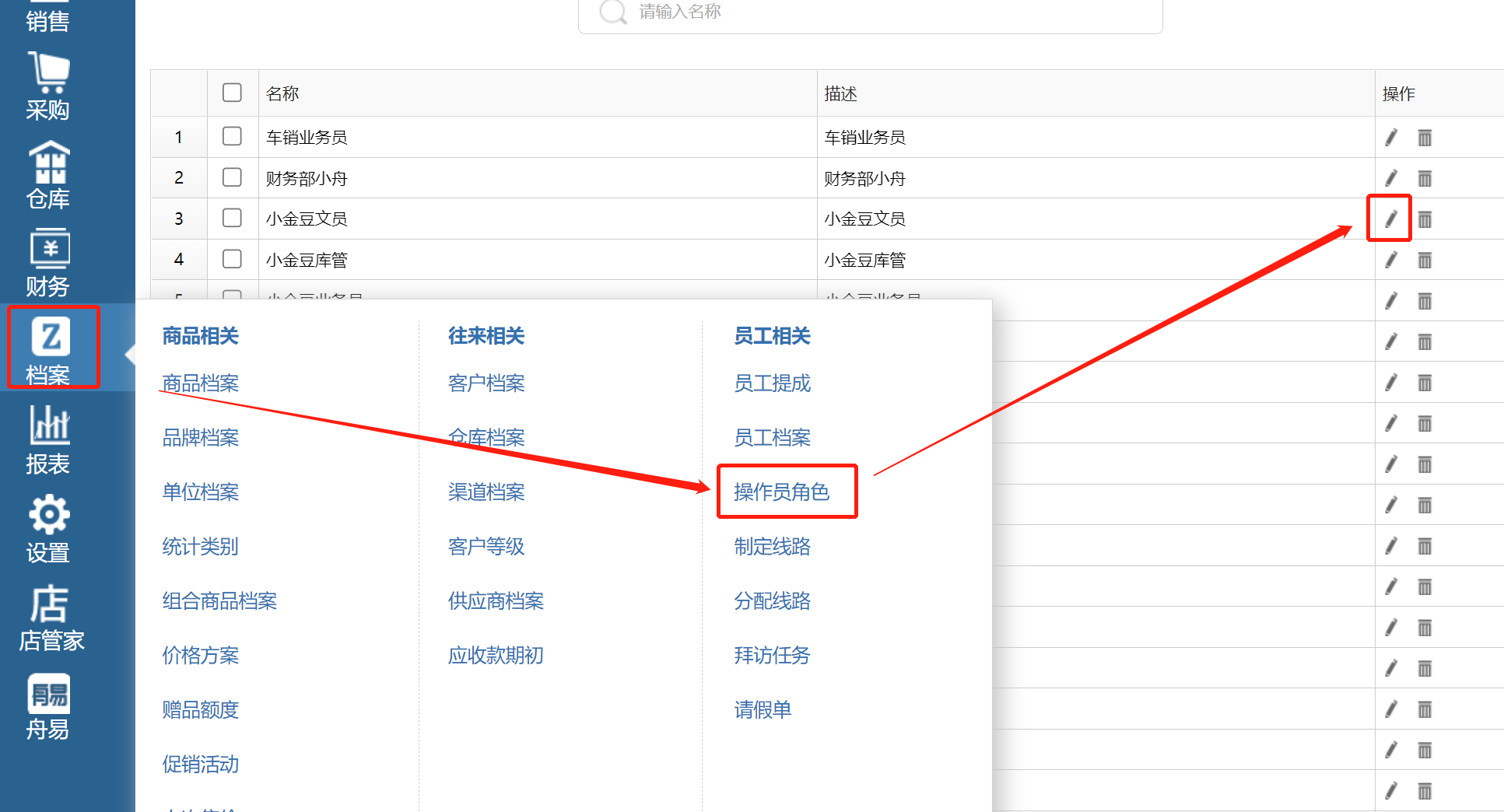
Task: Click the 请输入名称 search field
Action: tap(871, 12)
